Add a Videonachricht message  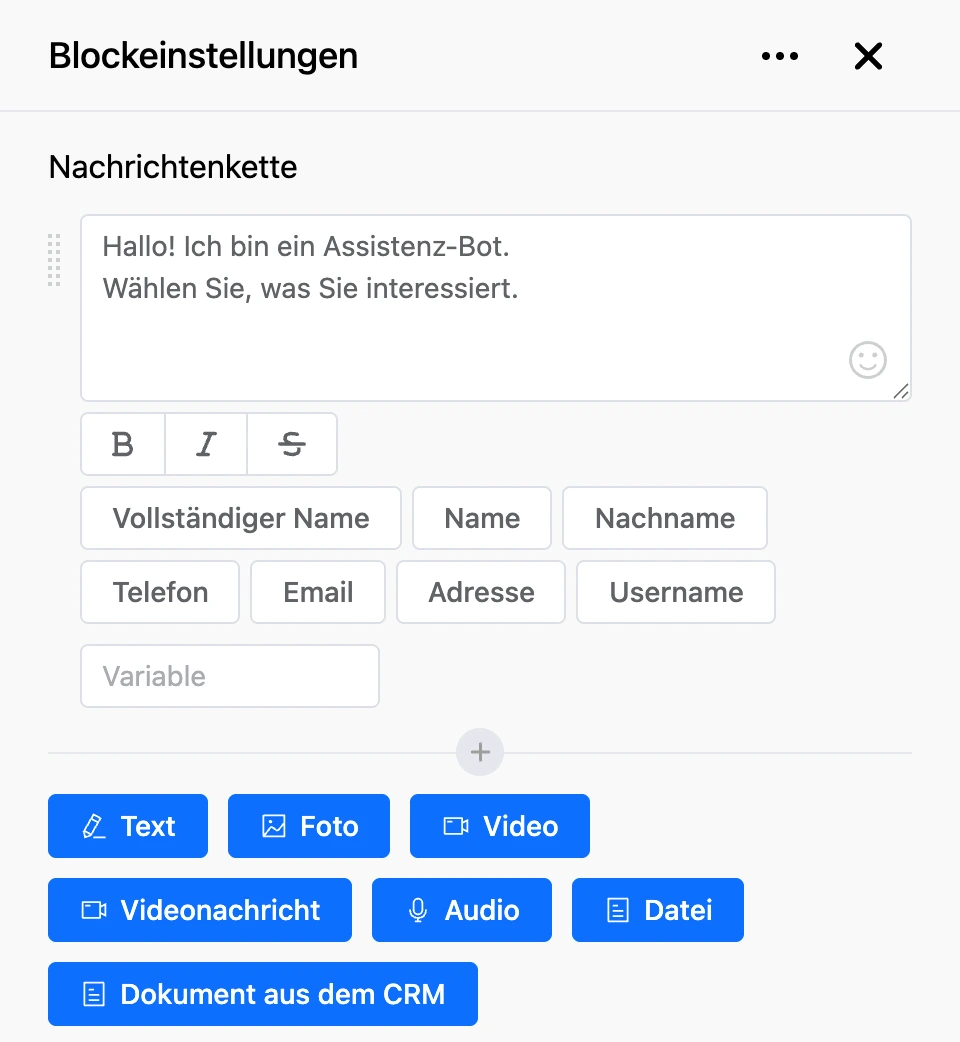point(200,910)
